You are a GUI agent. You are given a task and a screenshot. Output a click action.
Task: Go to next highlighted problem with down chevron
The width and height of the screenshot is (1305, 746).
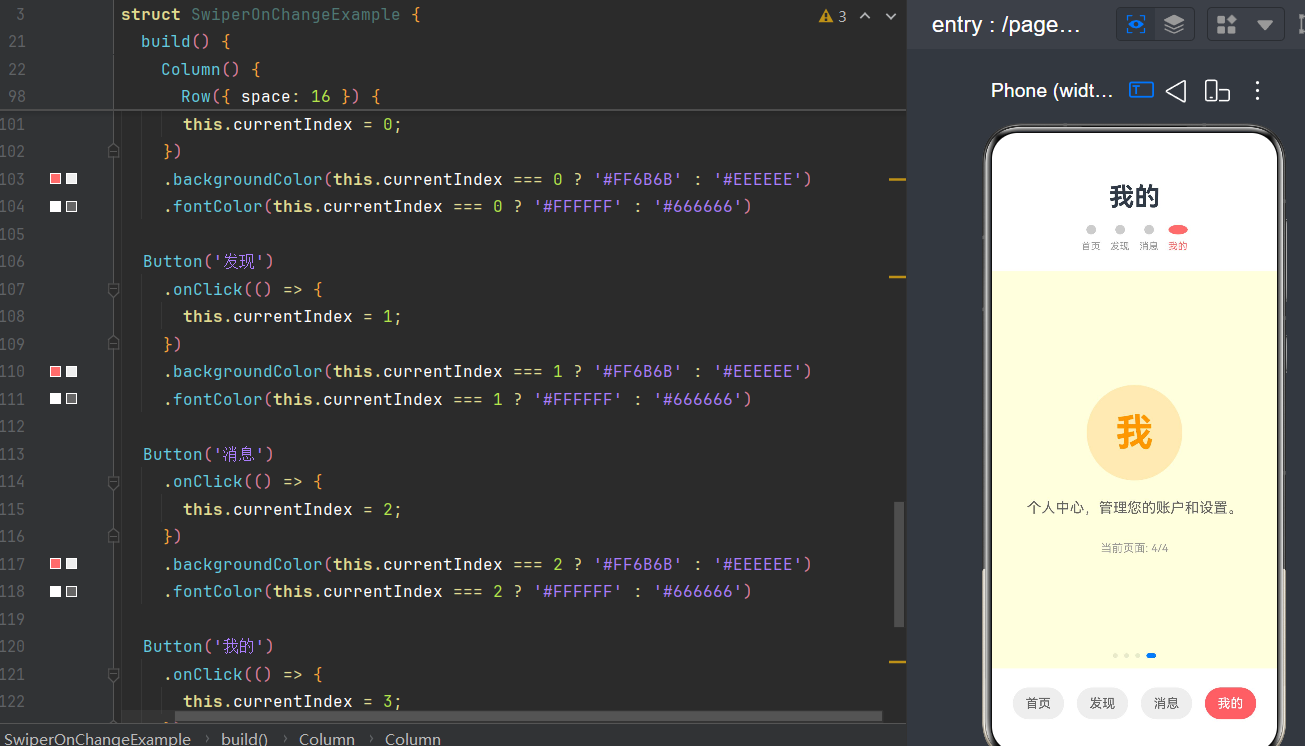[891, 16]
